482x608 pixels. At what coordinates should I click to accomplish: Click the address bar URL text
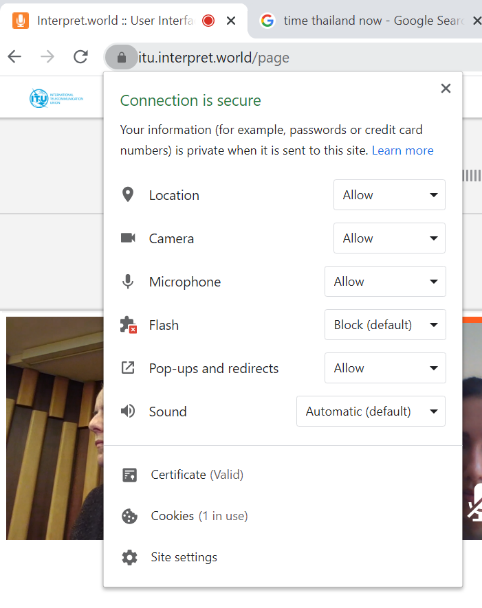coord(214,58)
